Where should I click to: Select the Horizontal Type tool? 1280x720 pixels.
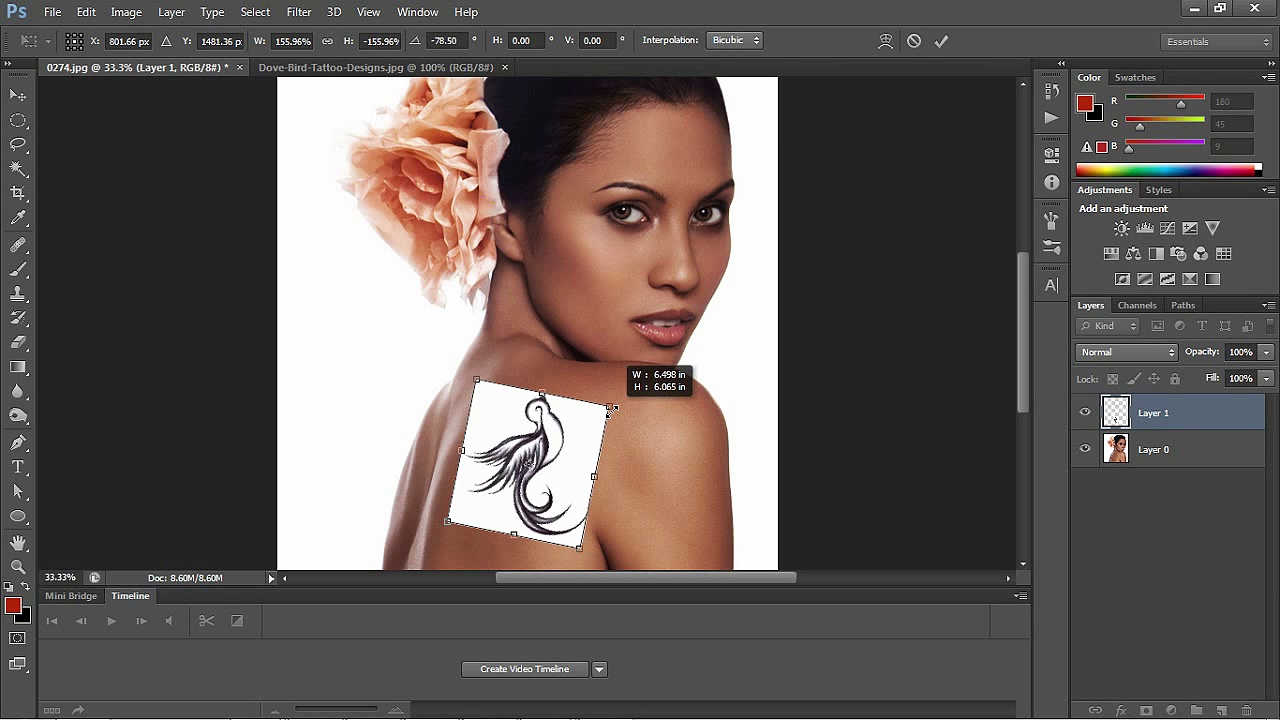tap(18, 467)
